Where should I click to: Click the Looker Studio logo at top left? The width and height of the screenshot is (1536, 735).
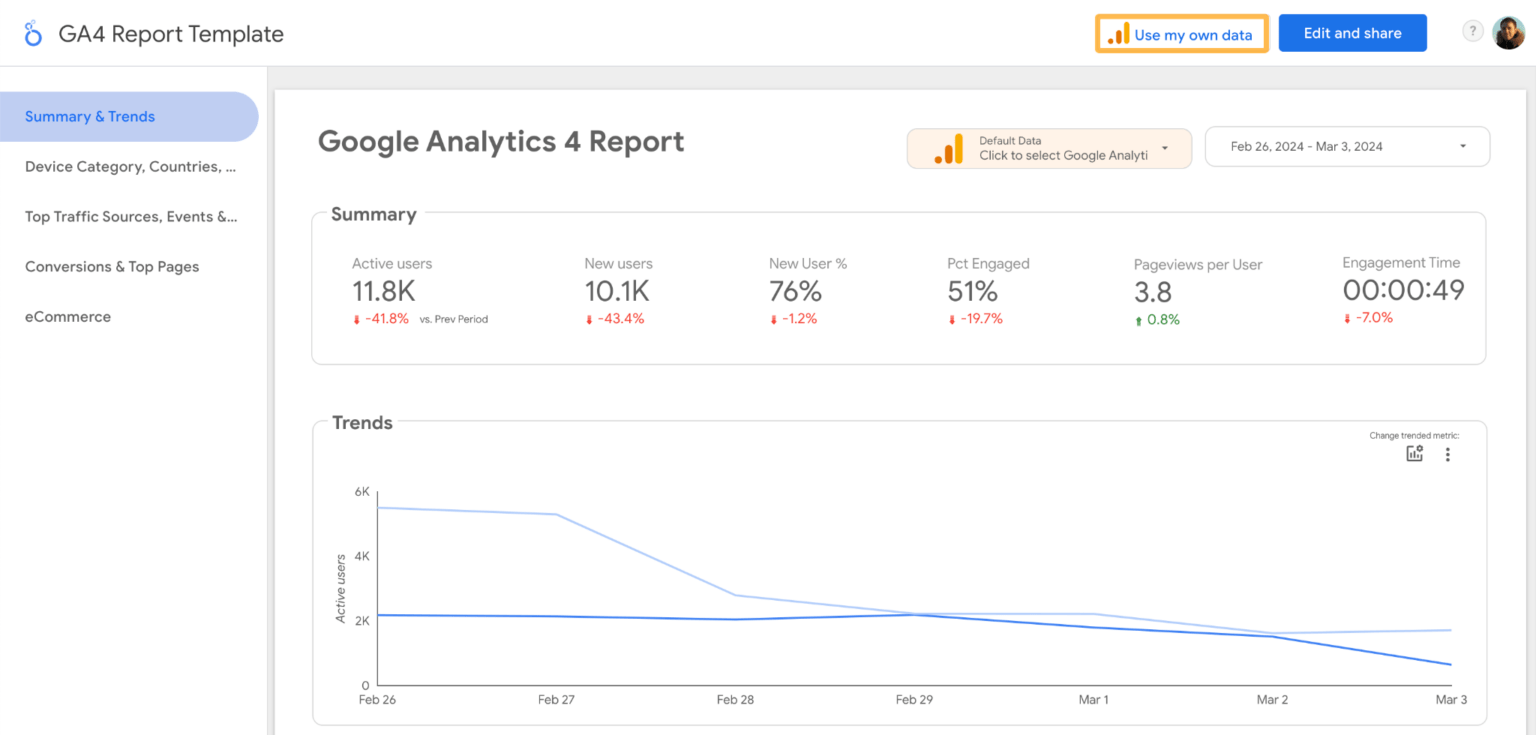click(x=33, y=32)
